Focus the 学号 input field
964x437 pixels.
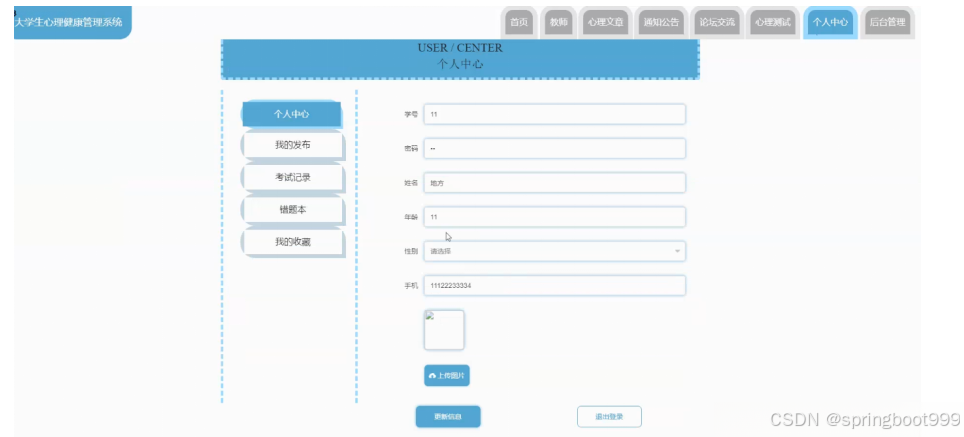point(555,114)
